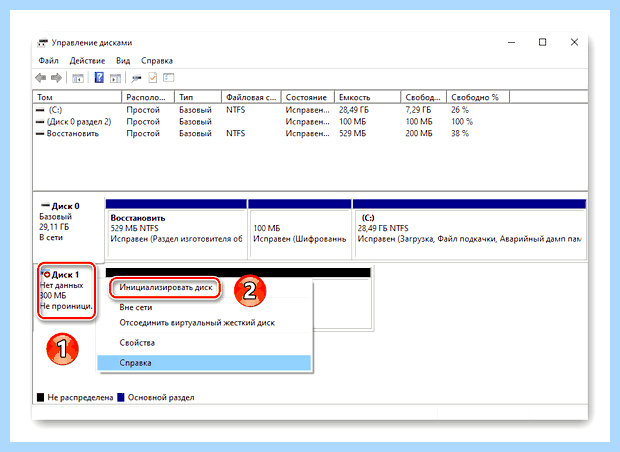620x452 pixels.
Task: Sort by the Свободно % column header
Action: (x=478, y=97)
